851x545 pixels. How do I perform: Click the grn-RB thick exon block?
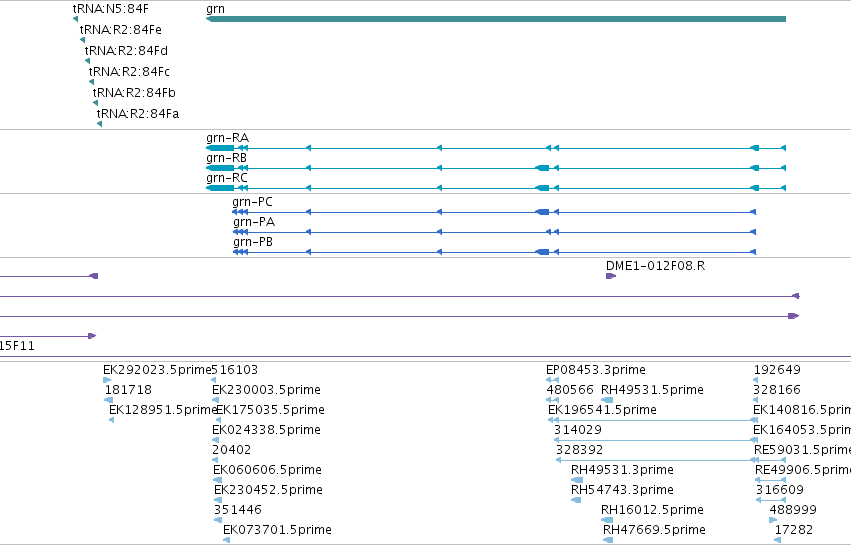pyautogui.click(x=220, y=168)
